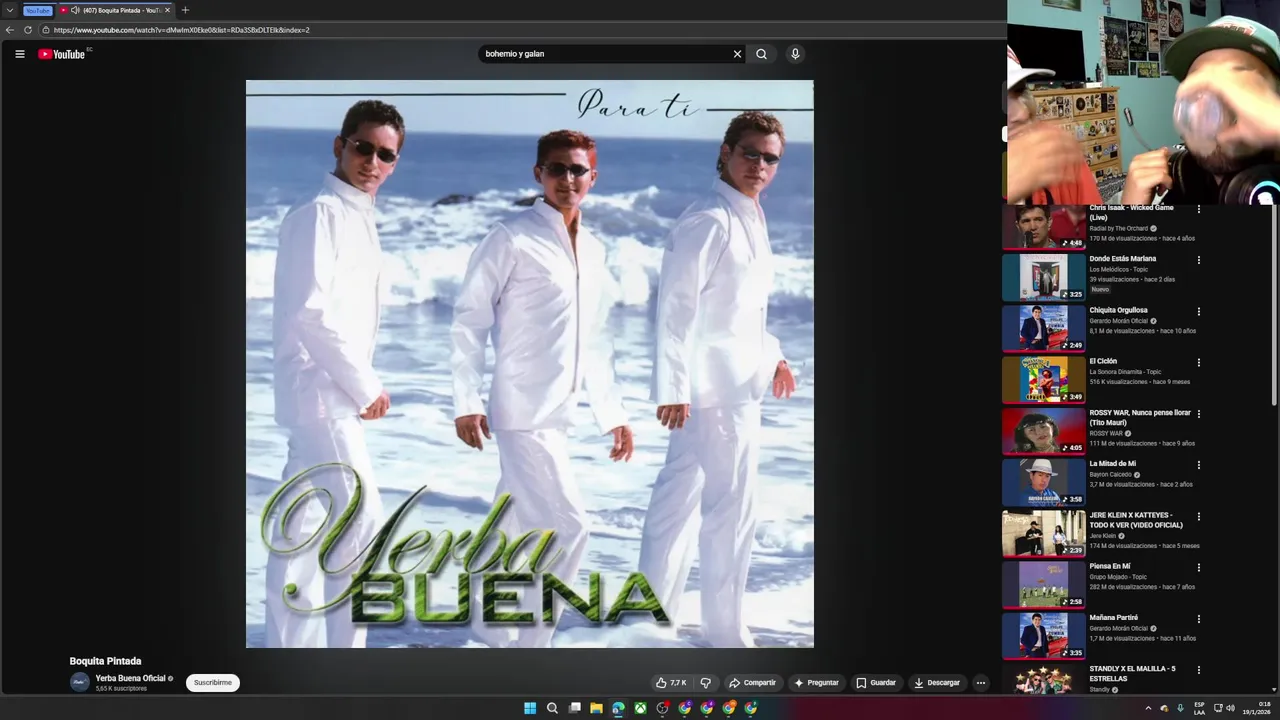This screenshot has width=1280, height=720.
Task: Open options menu for Chiquita Orgullosa
Action: 1198,311
